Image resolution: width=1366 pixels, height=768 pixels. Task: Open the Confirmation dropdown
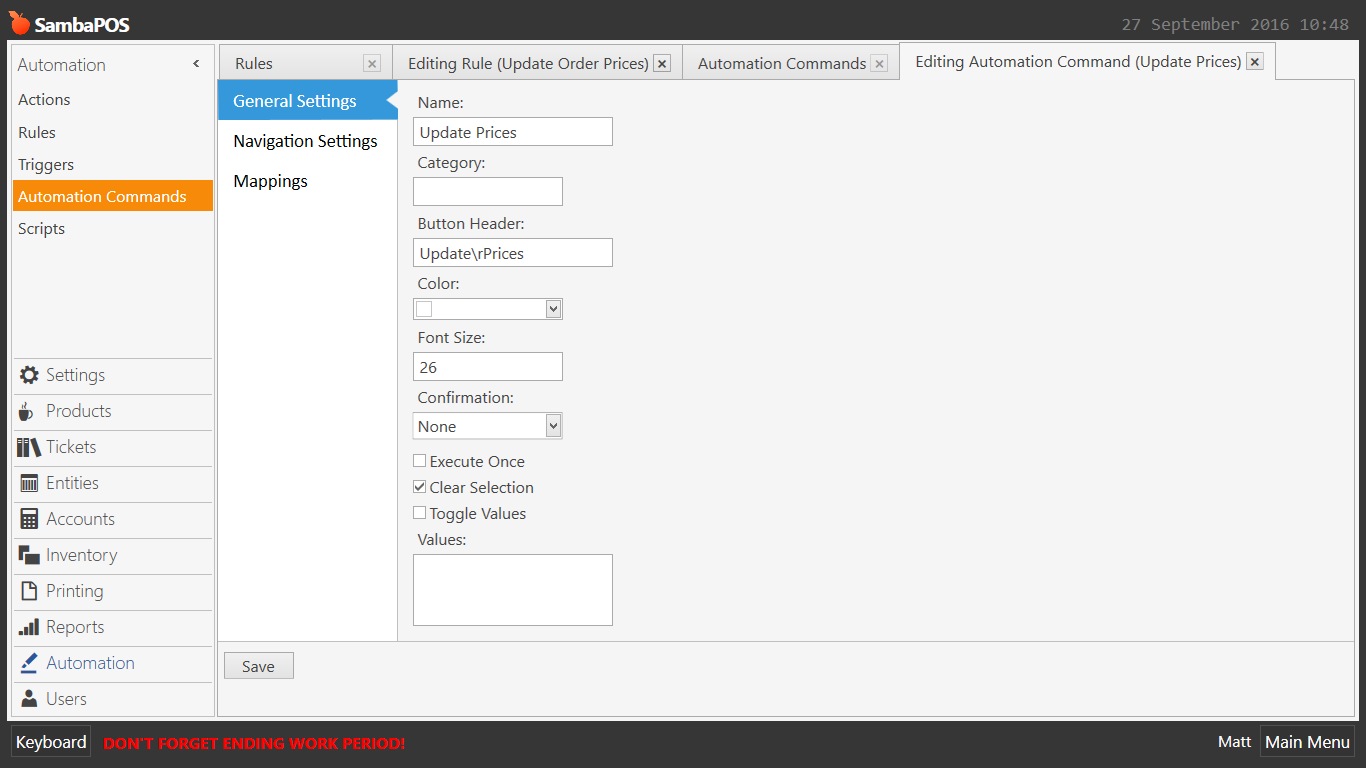tap(553, 426)
